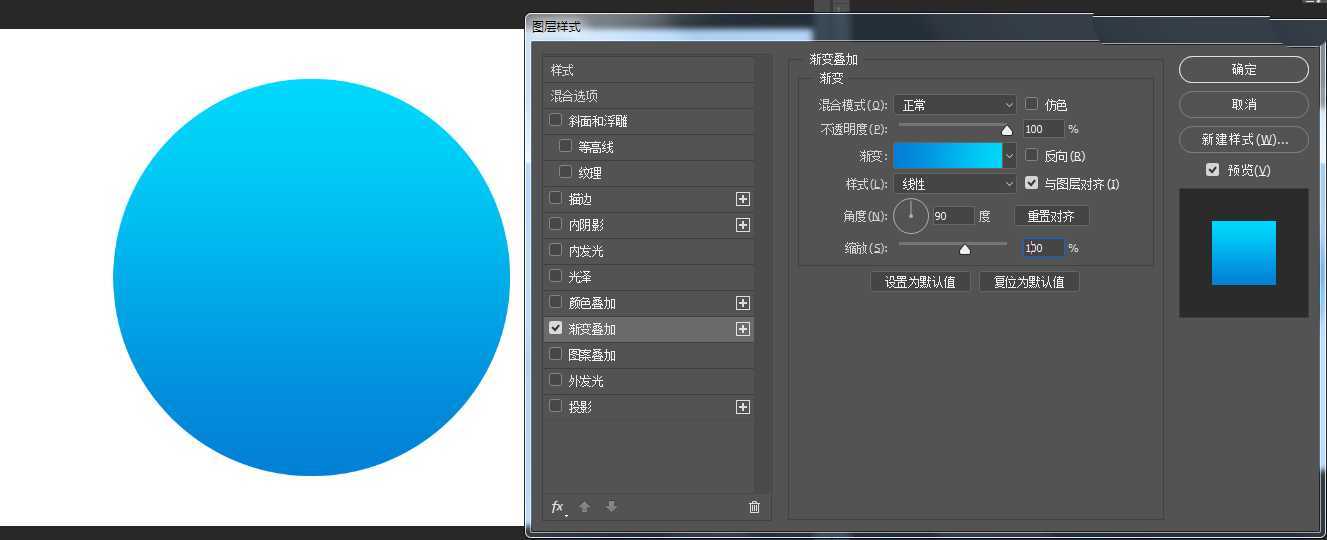
Task: Click the delete effect trash icon
Action: 754,507
